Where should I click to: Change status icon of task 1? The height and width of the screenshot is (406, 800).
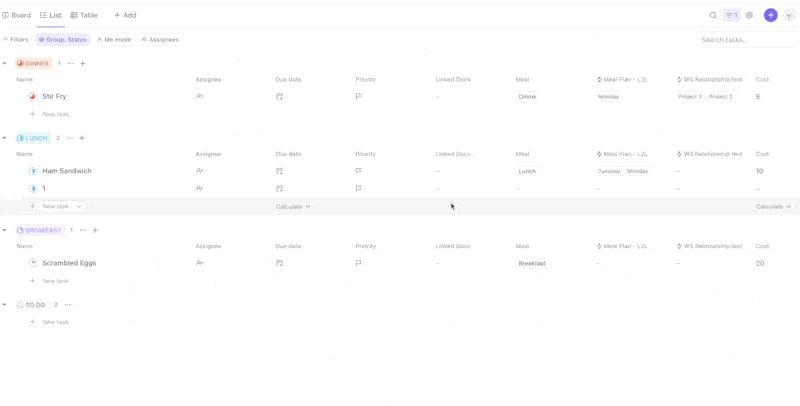tap(32, 189)
